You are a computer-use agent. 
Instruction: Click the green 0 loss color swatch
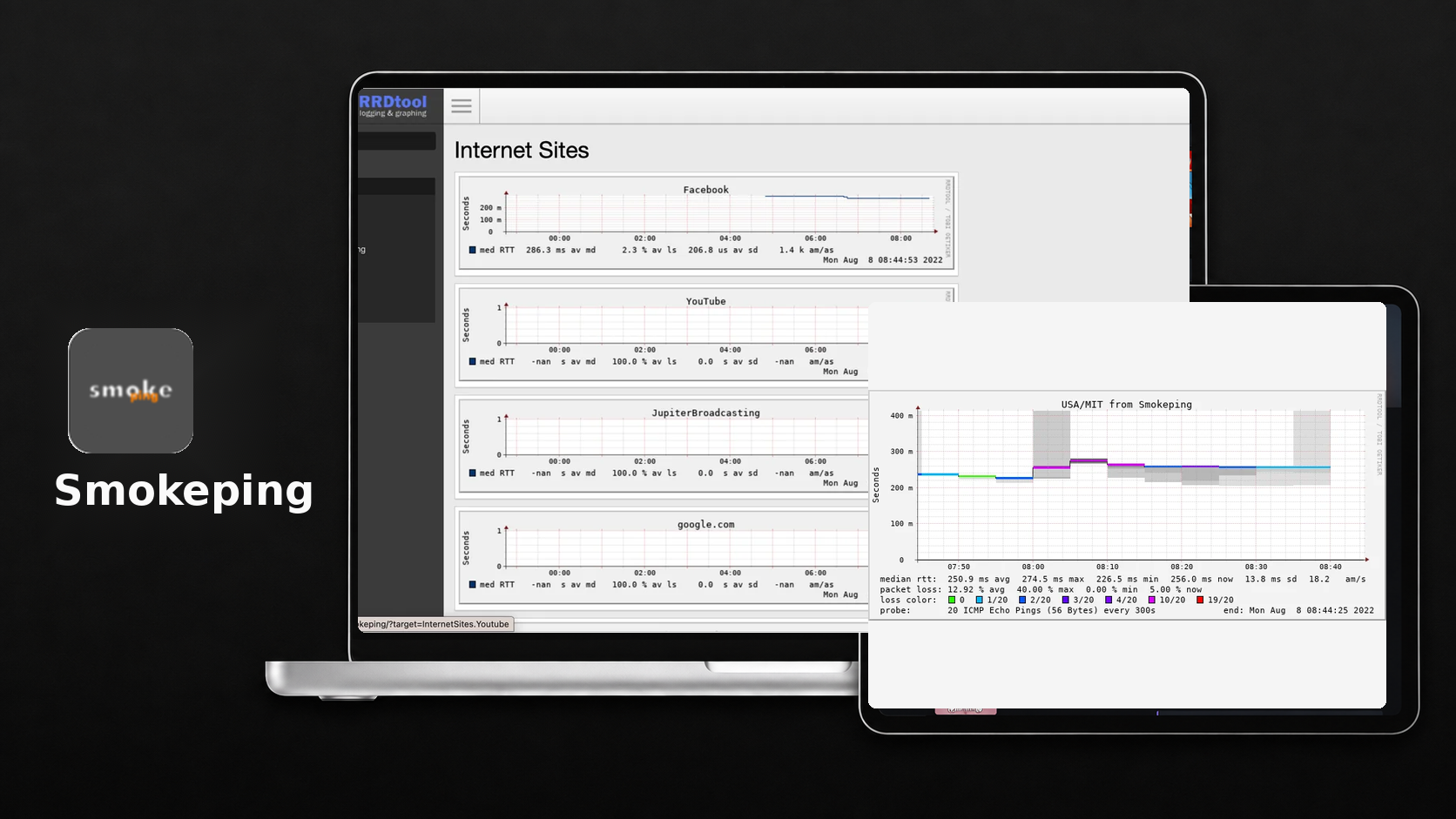[952, 600]
